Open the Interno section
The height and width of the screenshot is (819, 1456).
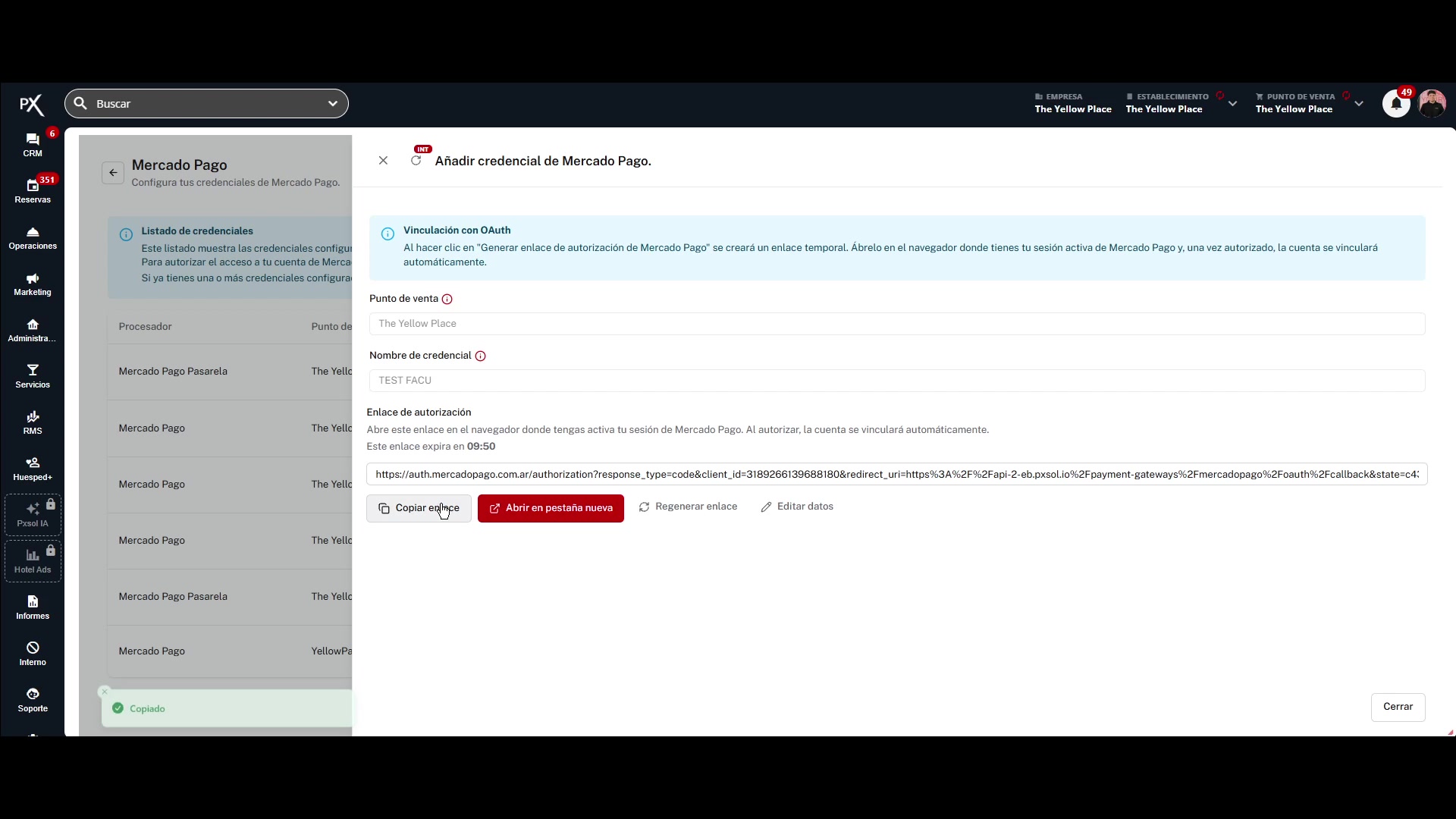point(33,654)
